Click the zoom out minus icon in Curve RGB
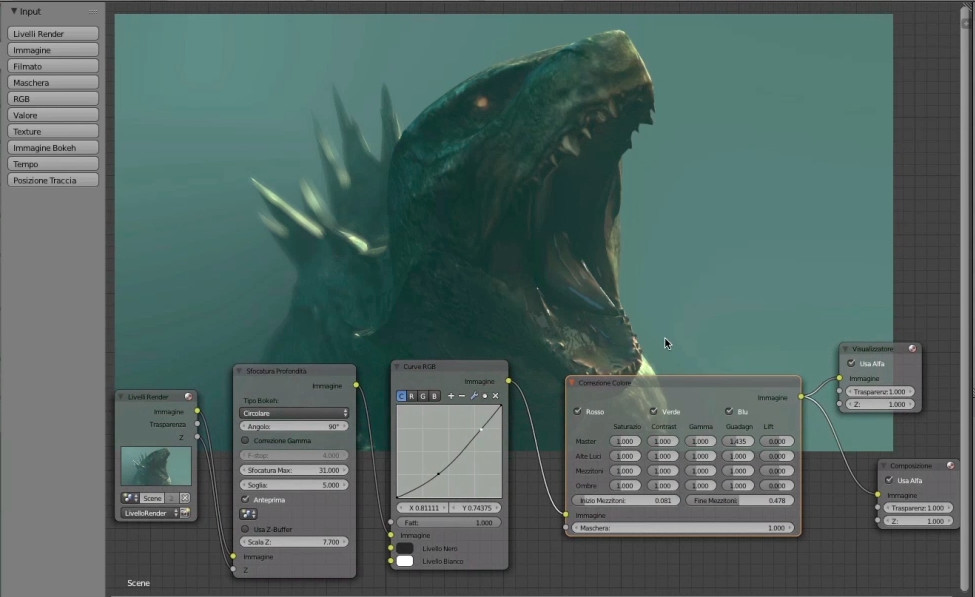 tap(462, 396)
